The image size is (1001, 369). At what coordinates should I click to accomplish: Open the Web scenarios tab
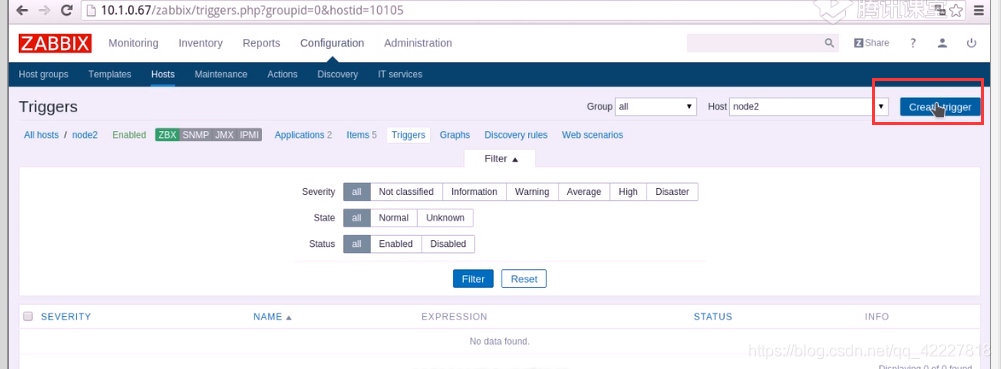click(592, 135)
